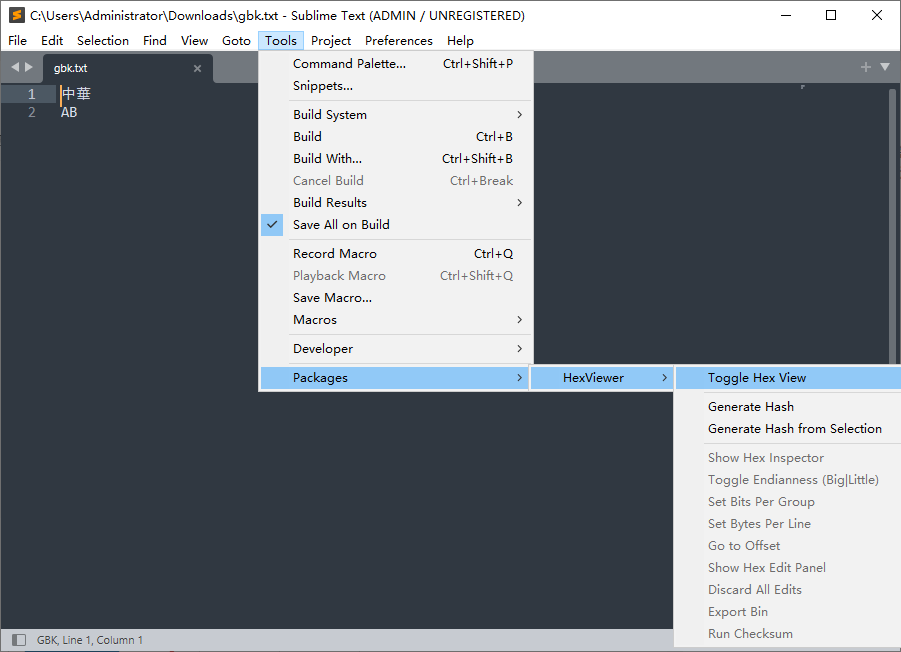Click Discard All Edits entry
Image resolution: width=901 pixels, height=652 pixels.
pos(788,590)
